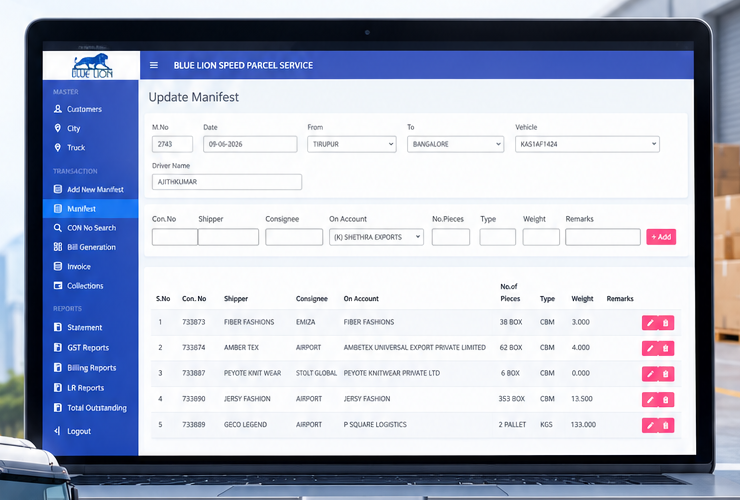The width and height of the screenshot is (740, 500).
Task: Edit the PEYOTE KNIT WEAR row
Action: [650, 374]
